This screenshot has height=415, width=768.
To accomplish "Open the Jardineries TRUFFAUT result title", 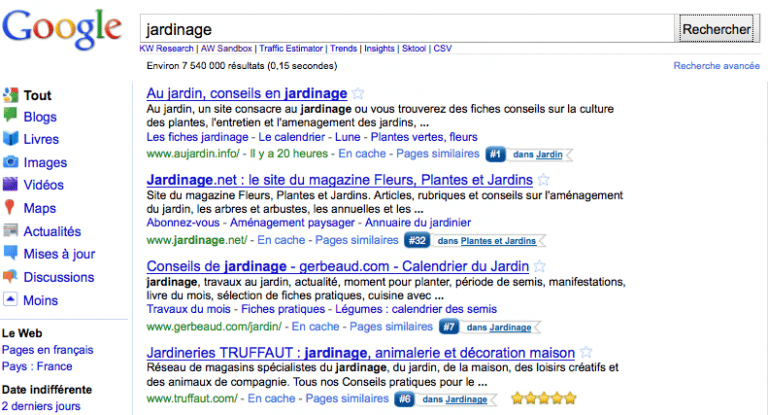I will (360, 353).
